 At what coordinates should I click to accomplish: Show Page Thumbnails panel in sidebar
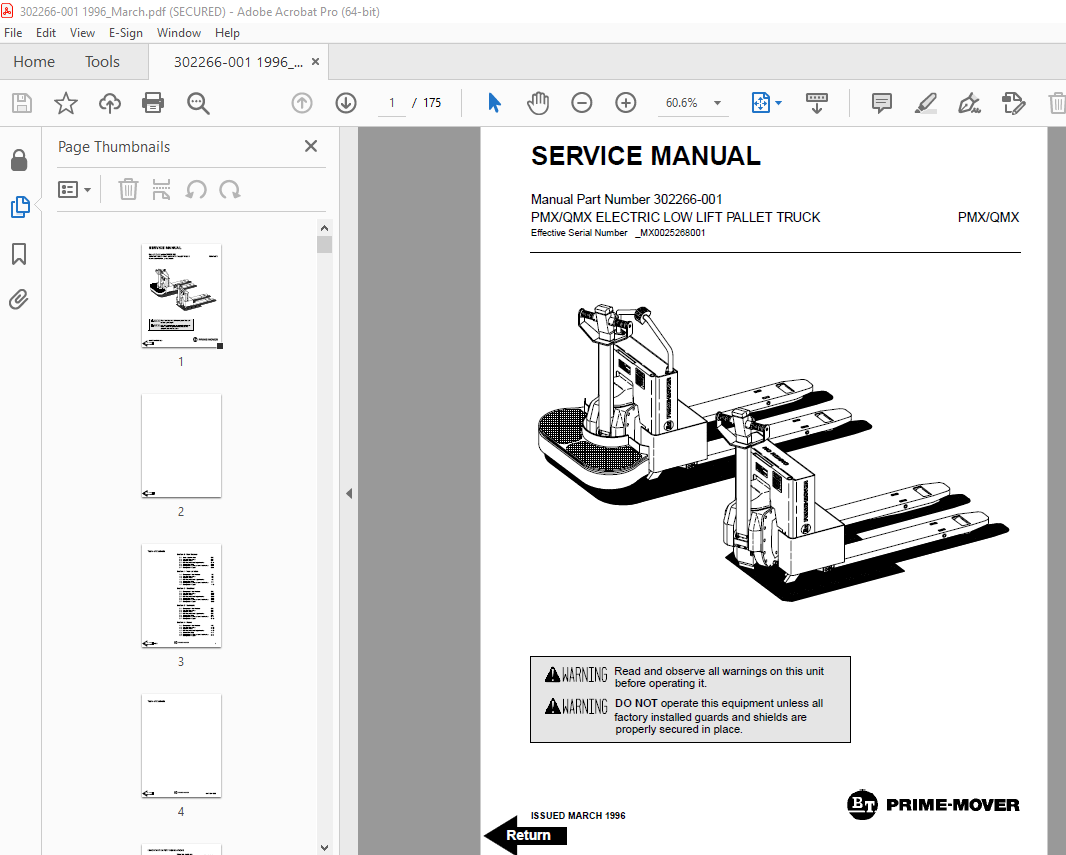(20, 207)
